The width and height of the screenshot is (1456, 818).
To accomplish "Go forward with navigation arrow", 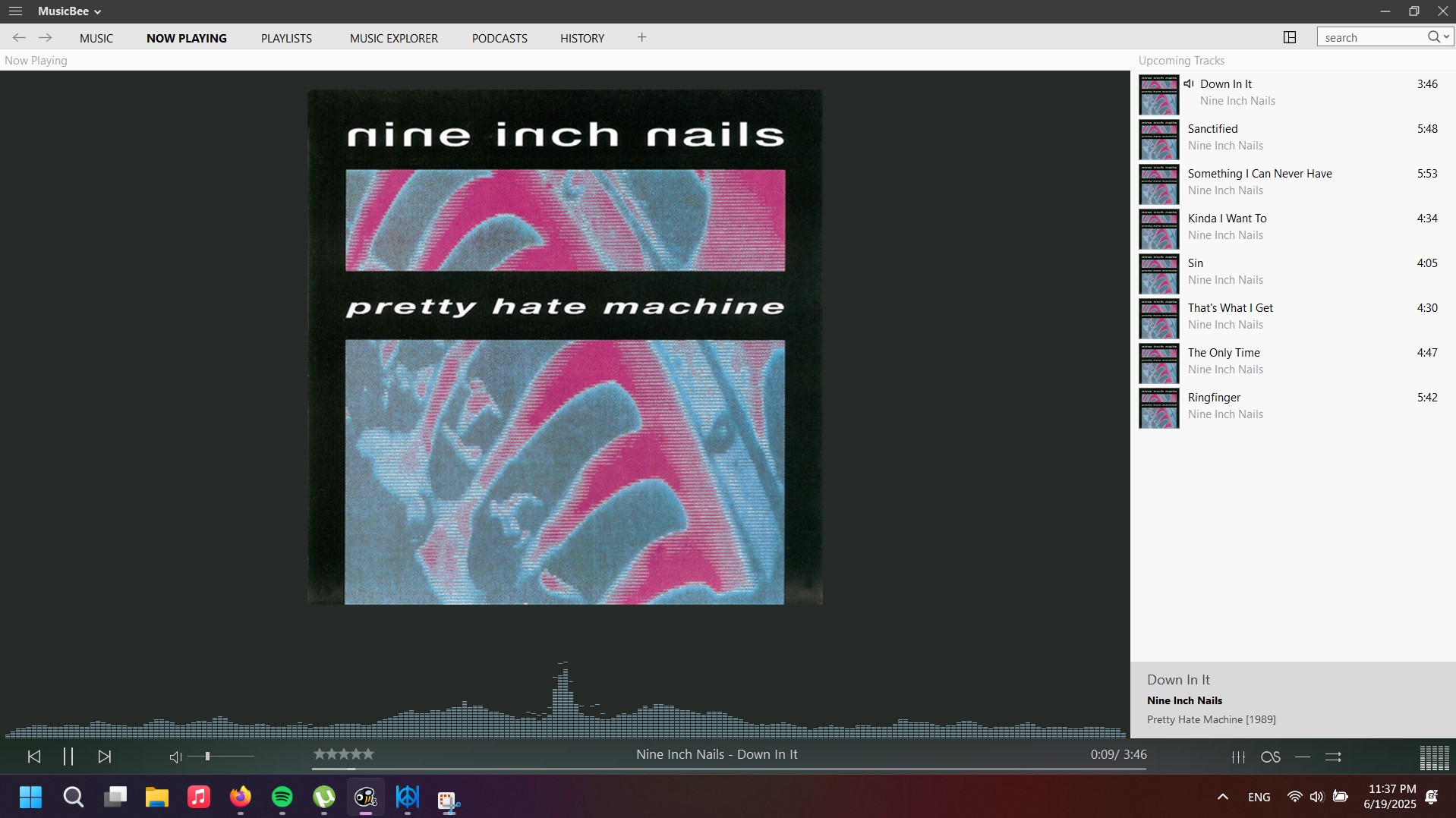I will [46, 37].
